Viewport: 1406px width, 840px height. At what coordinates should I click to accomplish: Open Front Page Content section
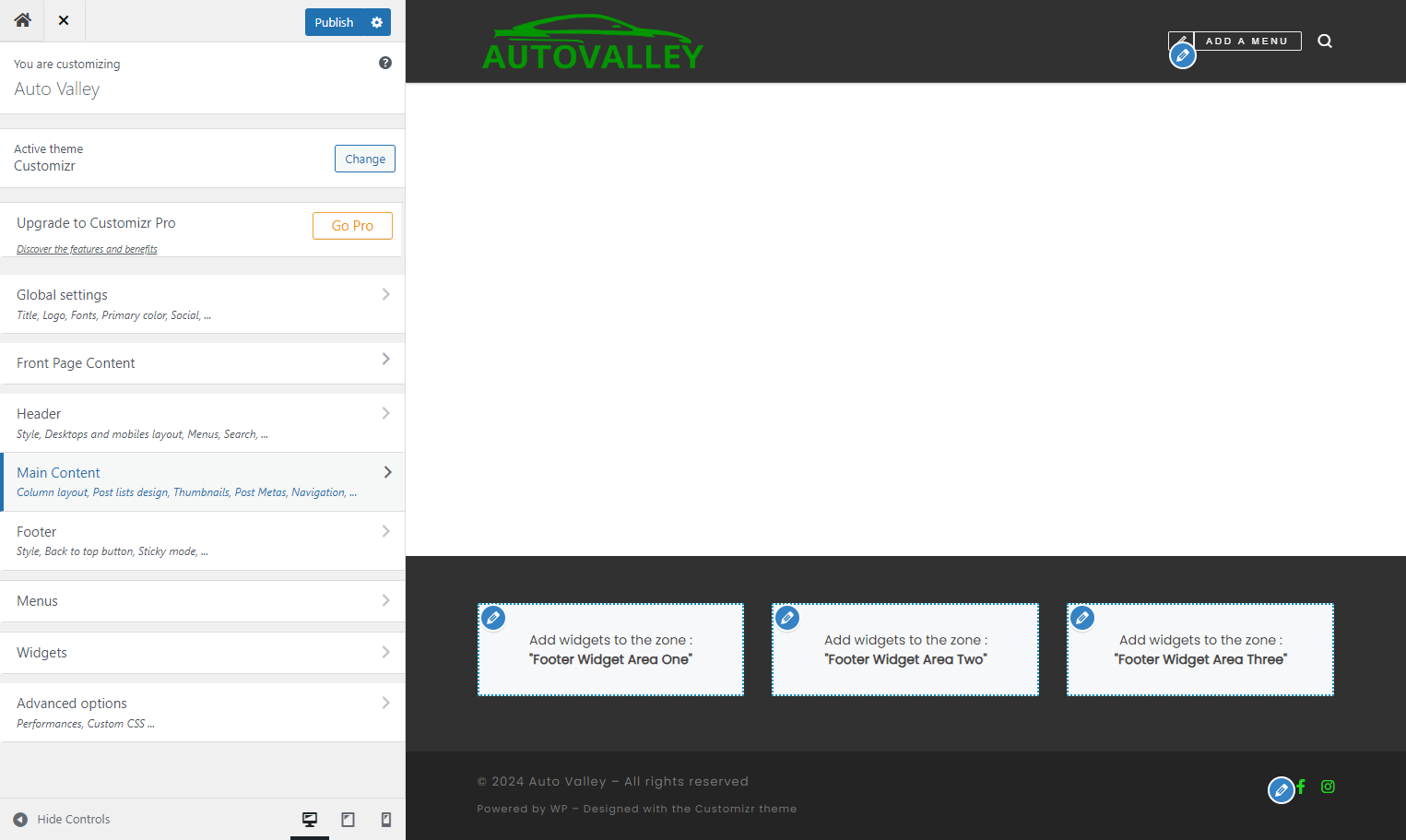[x=203, y=363]
